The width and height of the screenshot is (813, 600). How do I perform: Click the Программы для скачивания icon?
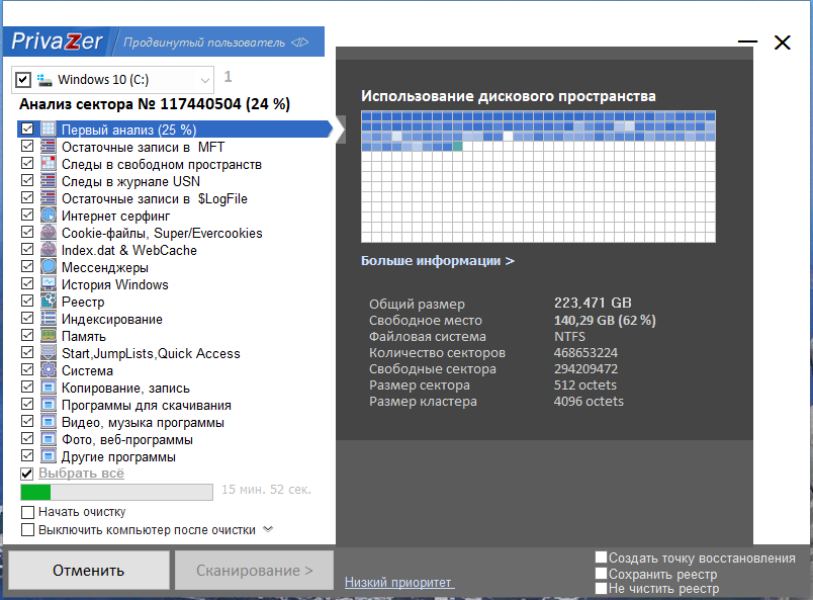48,404
